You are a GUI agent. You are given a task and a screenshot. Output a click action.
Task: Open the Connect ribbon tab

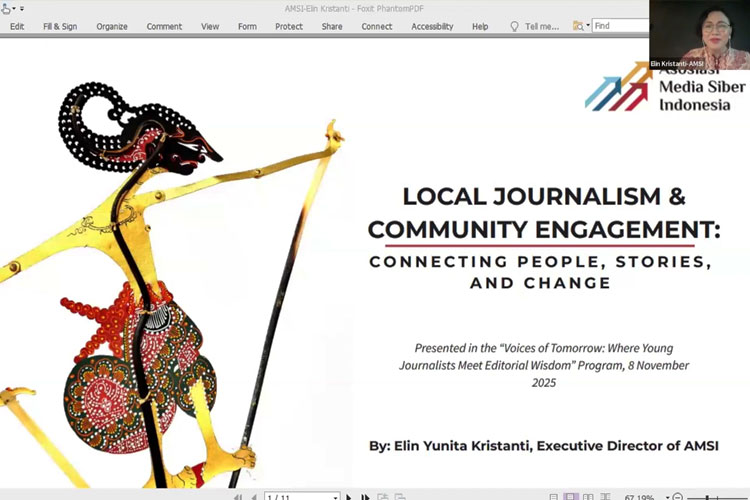377,26
